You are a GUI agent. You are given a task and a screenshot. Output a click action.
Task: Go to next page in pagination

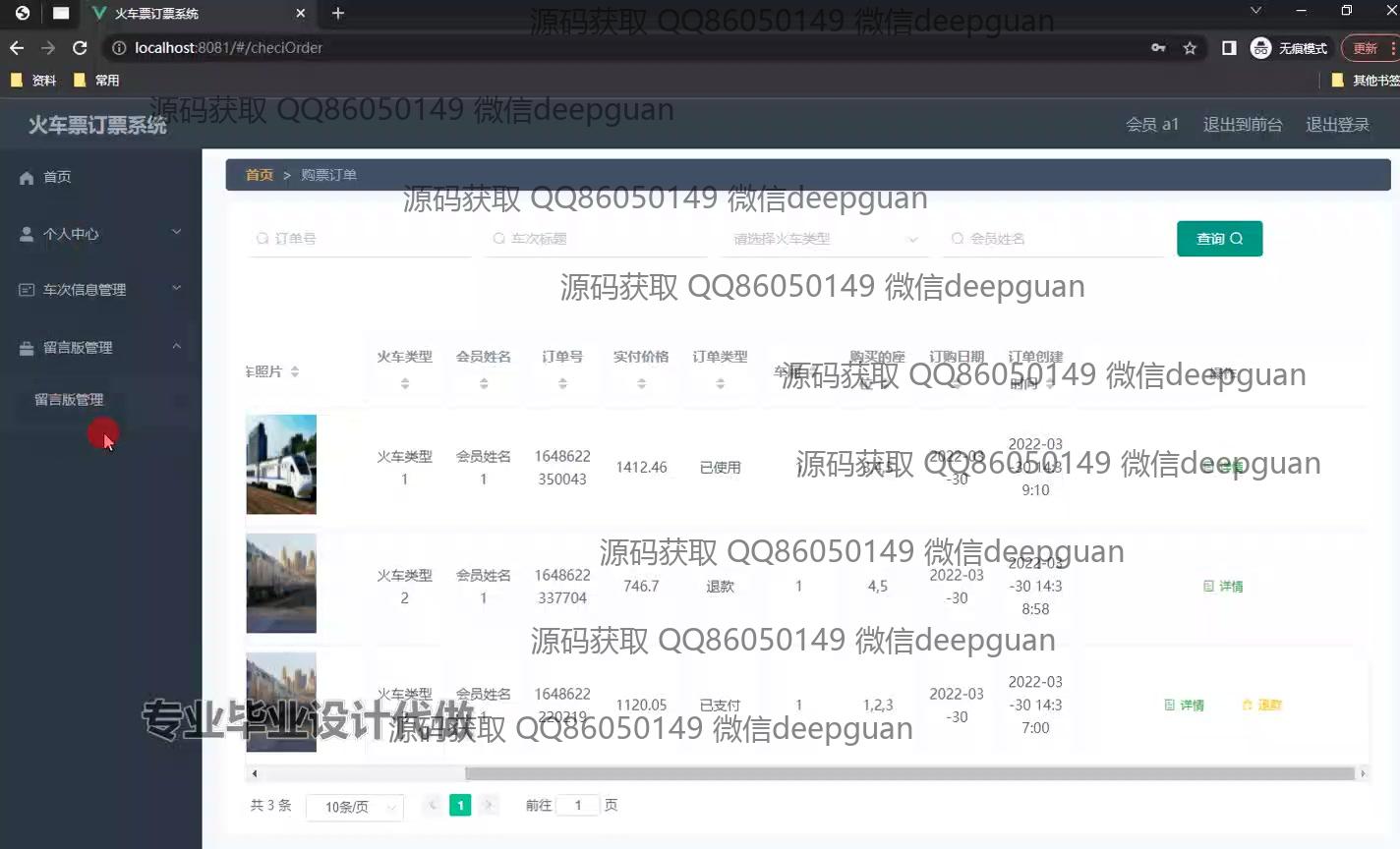pos(489,806)
